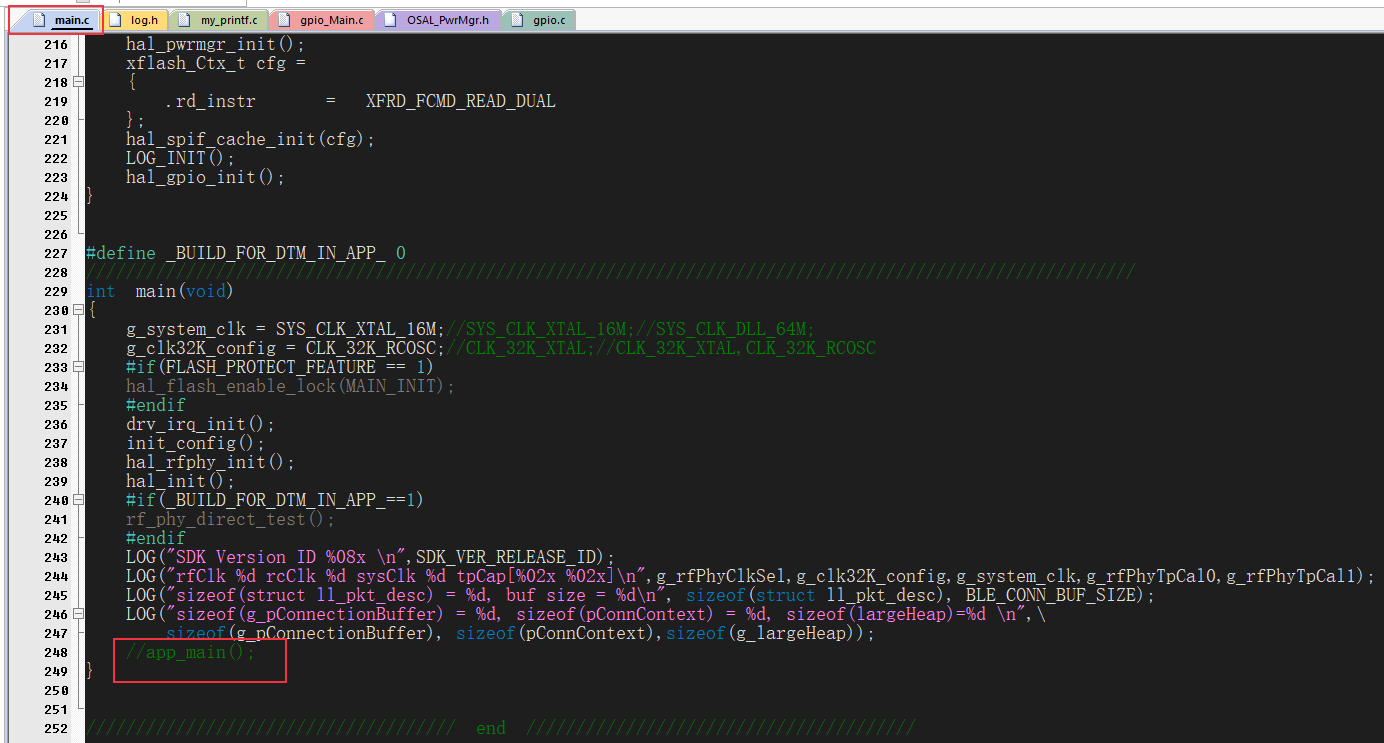Collapse the LOG fold at line 246
The height and width of the screenshot is (743, 1384).
pyautogui.click(x=77, y=614)
